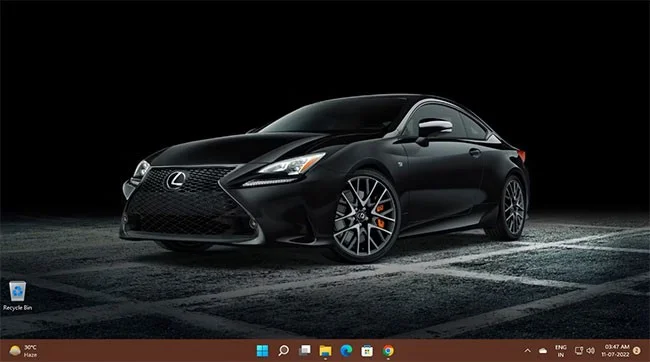The image size is (650, 362).
Task: Open Task View from taskbar
Action: tap(305, 351)
